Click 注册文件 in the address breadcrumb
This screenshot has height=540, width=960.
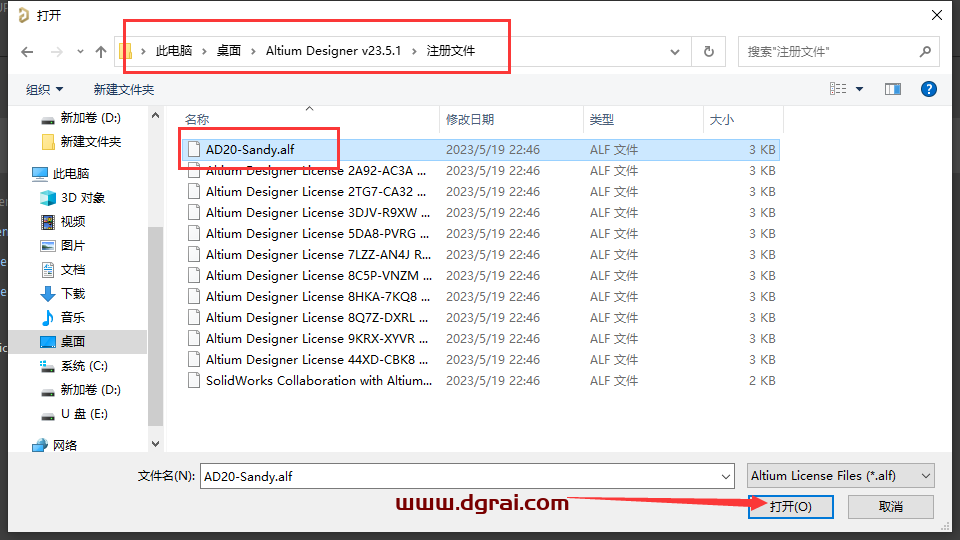pos(451,51)
